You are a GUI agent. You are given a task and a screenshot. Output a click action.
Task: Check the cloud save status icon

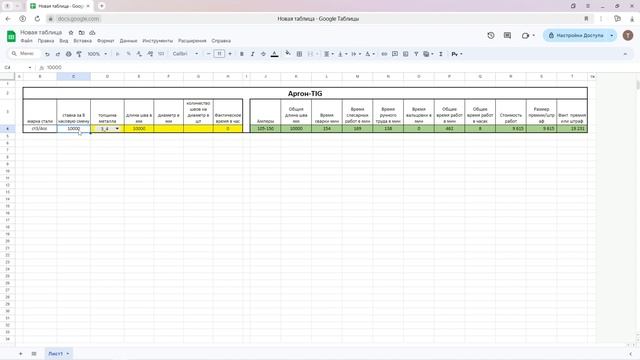coord(92,32)
